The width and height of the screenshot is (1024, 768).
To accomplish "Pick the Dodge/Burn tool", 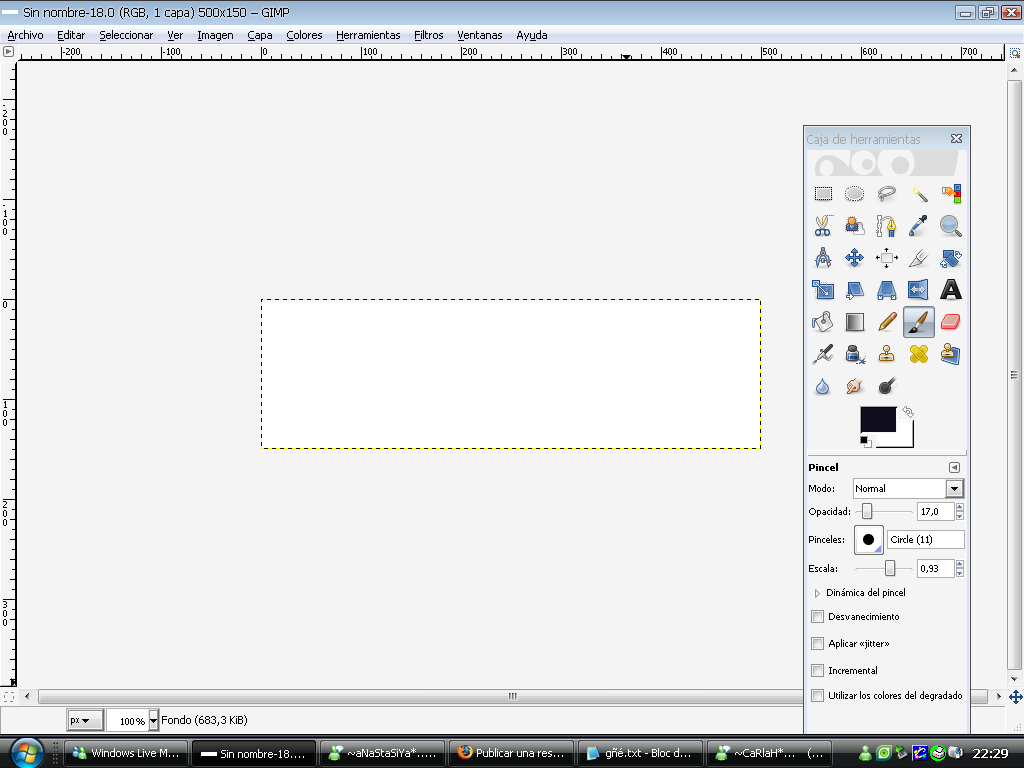I will pyautogui.click(x=886, y=387).
